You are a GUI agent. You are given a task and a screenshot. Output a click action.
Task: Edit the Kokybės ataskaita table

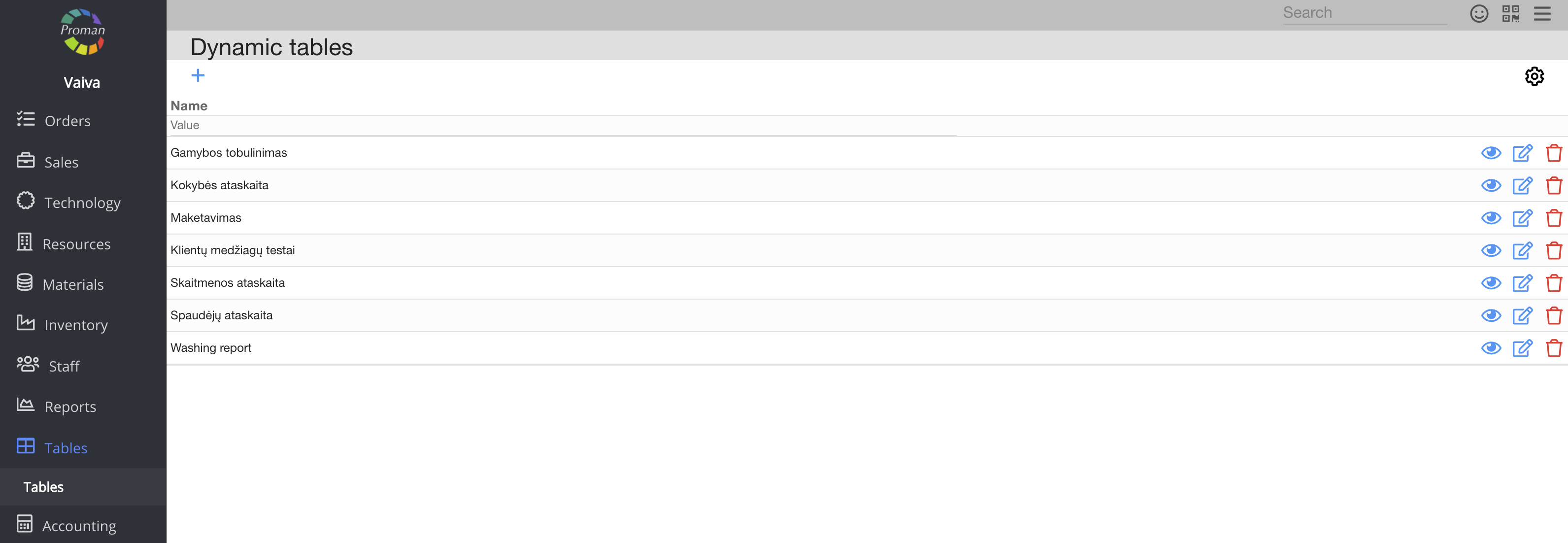[1522, 186]
